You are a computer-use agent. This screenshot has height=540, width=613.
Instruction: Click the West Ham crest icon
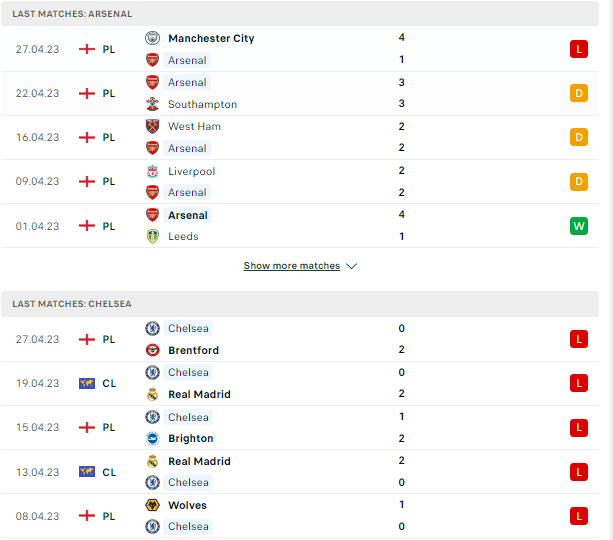(x=152, y=126)
